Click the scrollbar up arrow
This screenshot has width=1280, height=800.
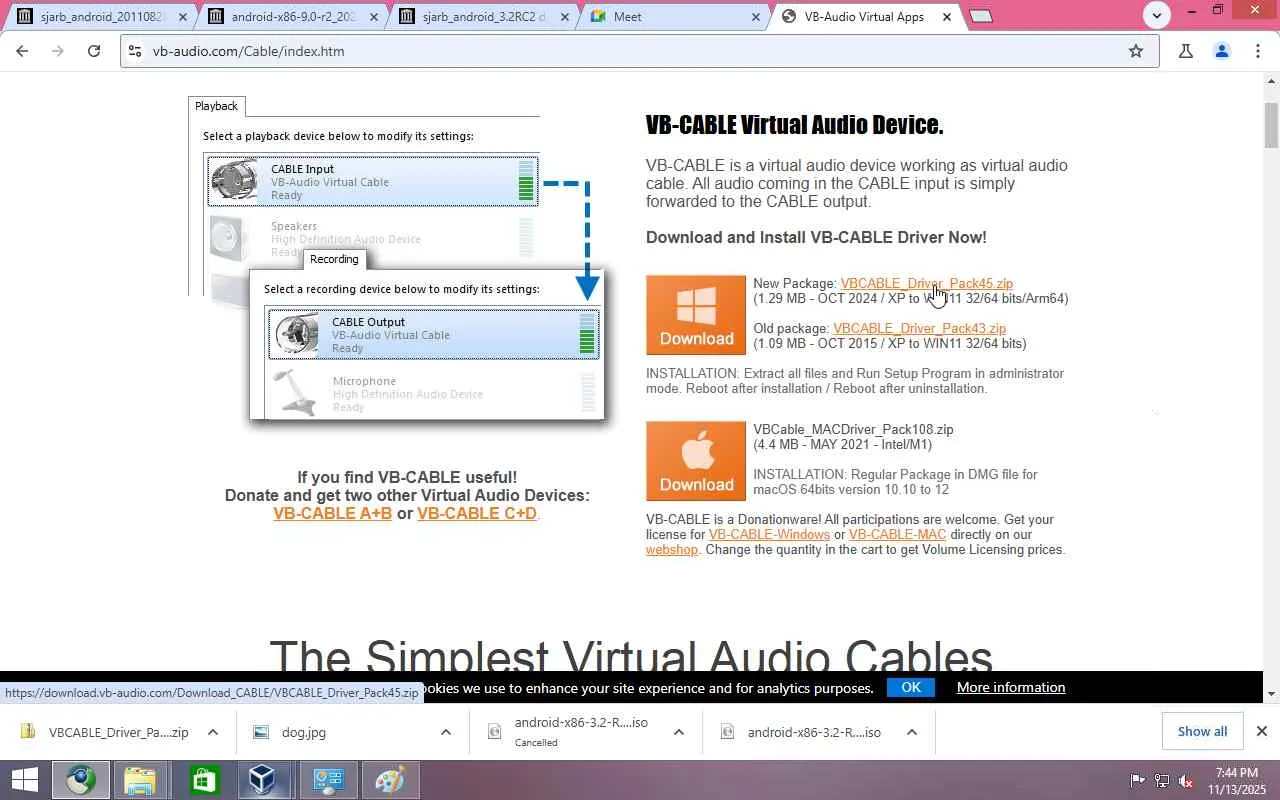(1271, 80)
